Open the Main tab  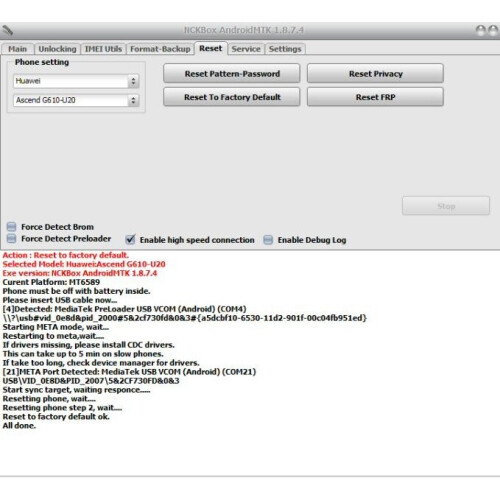[x=17, y=49]
